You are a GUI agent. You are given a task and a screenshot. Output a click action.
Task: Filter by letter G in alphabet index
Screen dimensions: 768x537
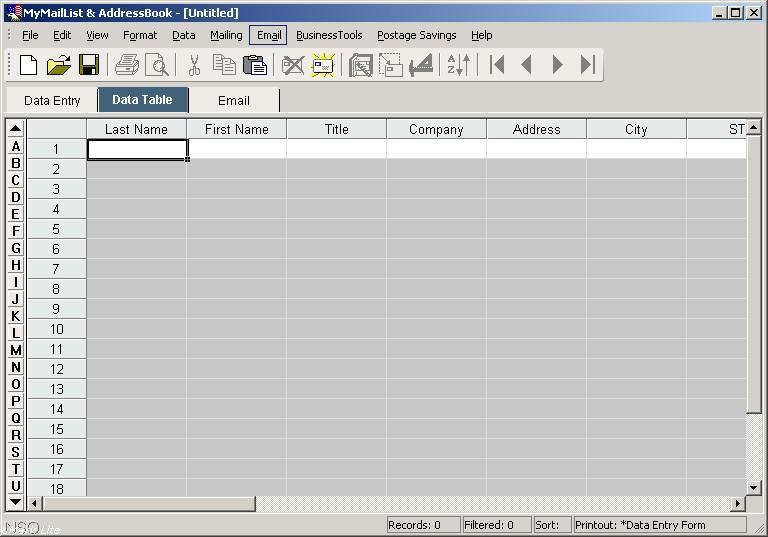click(16, 248)
